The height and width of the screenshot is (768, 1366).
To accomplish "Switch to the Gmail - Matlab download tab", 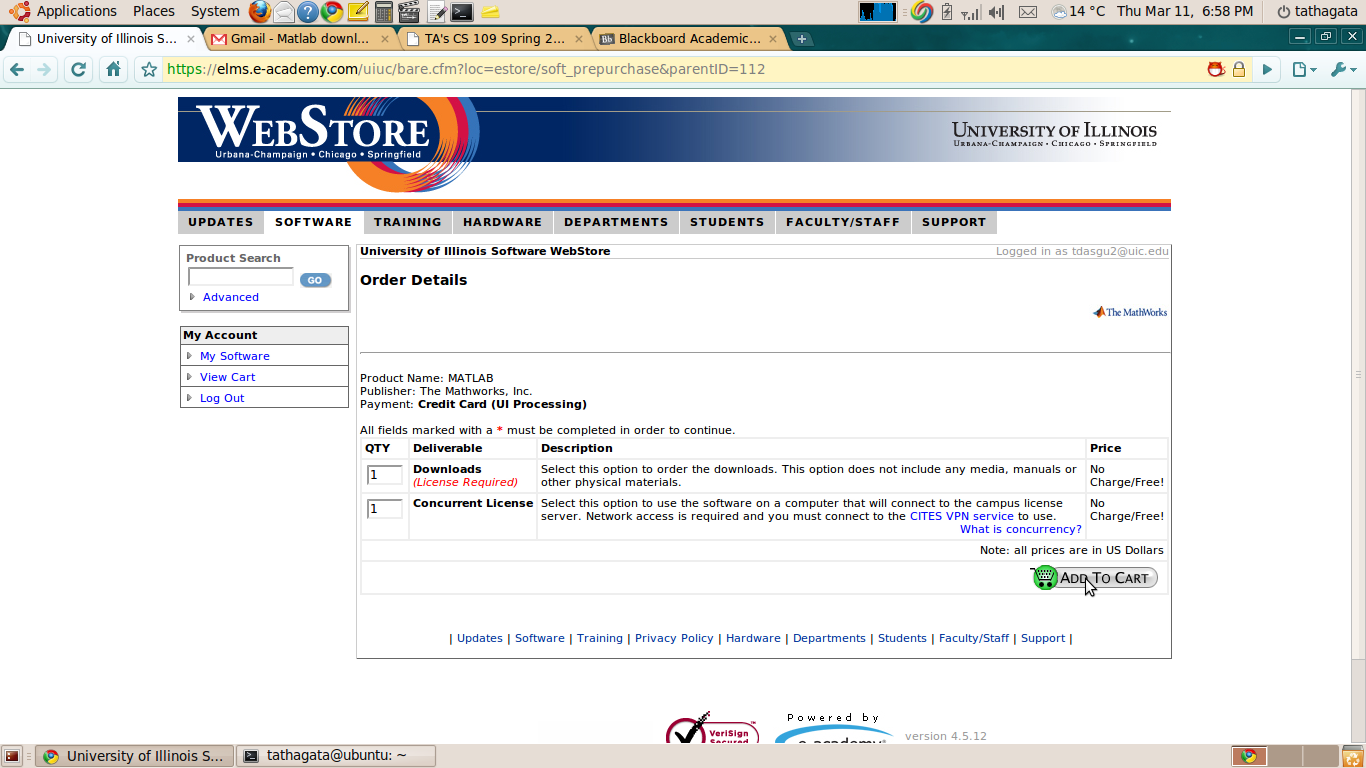I will [x=301, y=39].
